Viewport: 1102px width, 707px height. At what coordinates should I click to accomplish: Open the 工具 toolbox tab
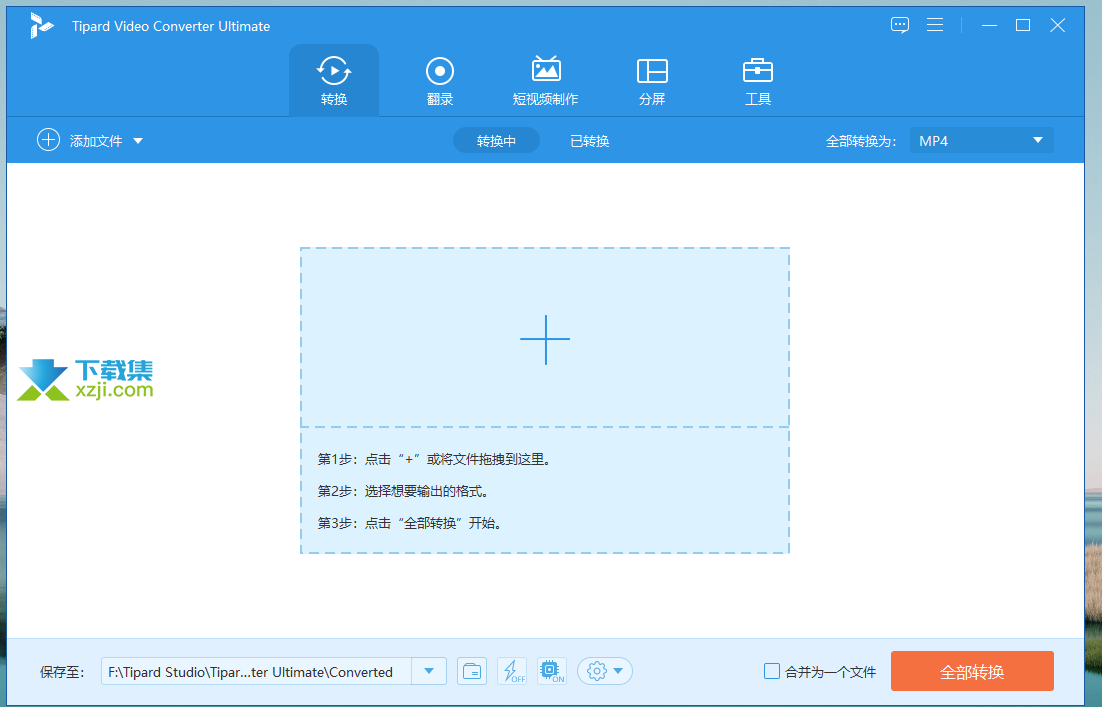pyautogui.click(x=758, y=81)
